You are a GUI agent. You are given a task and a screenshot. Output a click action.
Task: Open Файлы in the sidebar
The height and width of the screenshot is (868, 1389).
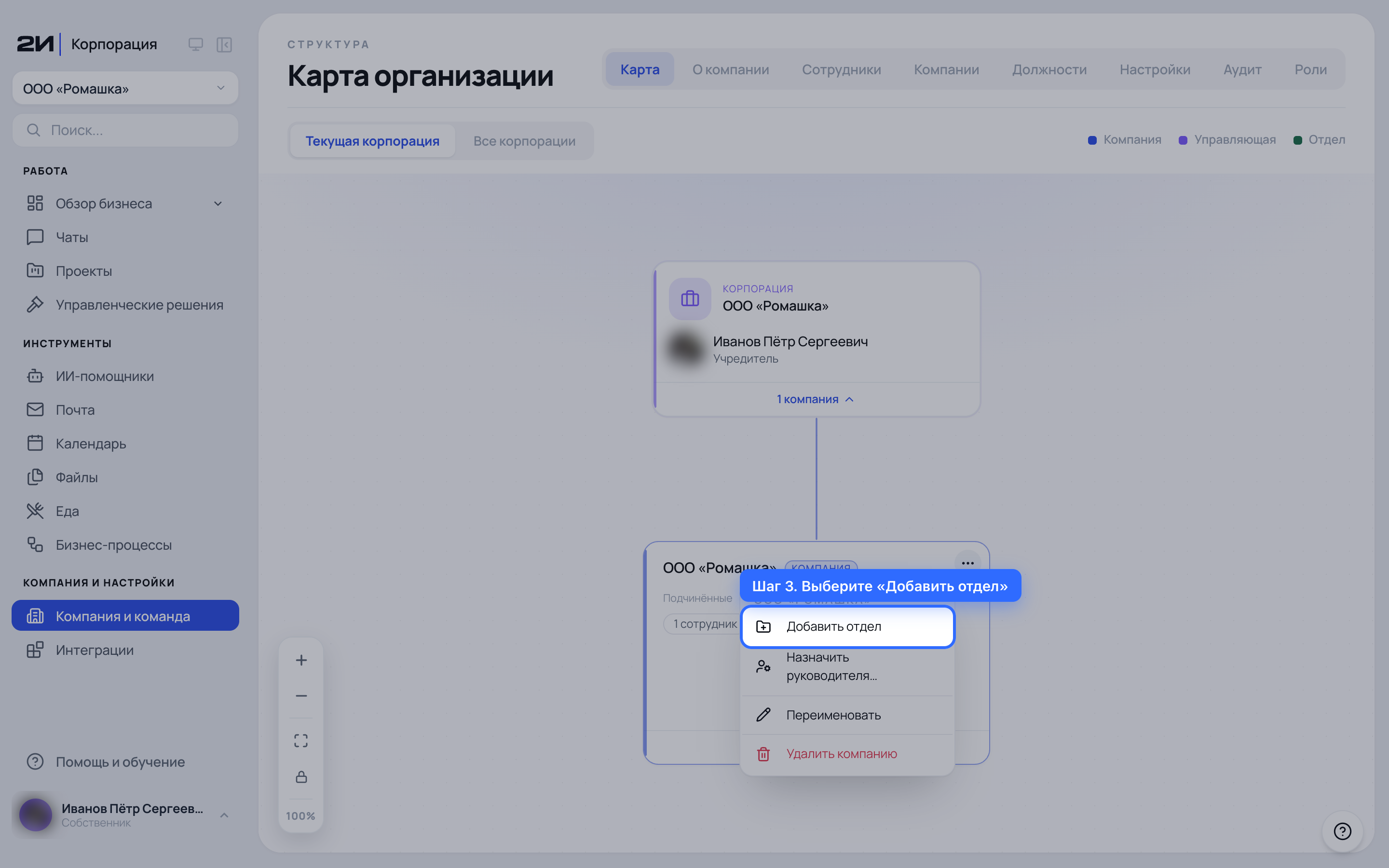click(x=125, y=477)
